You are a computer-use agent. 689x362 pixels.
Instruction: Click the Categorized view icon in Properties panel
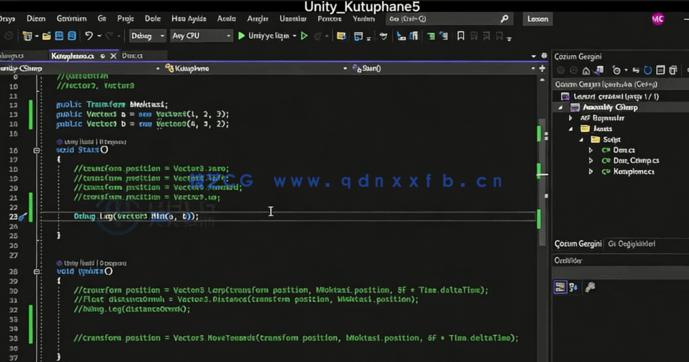[x=560, y=287]
